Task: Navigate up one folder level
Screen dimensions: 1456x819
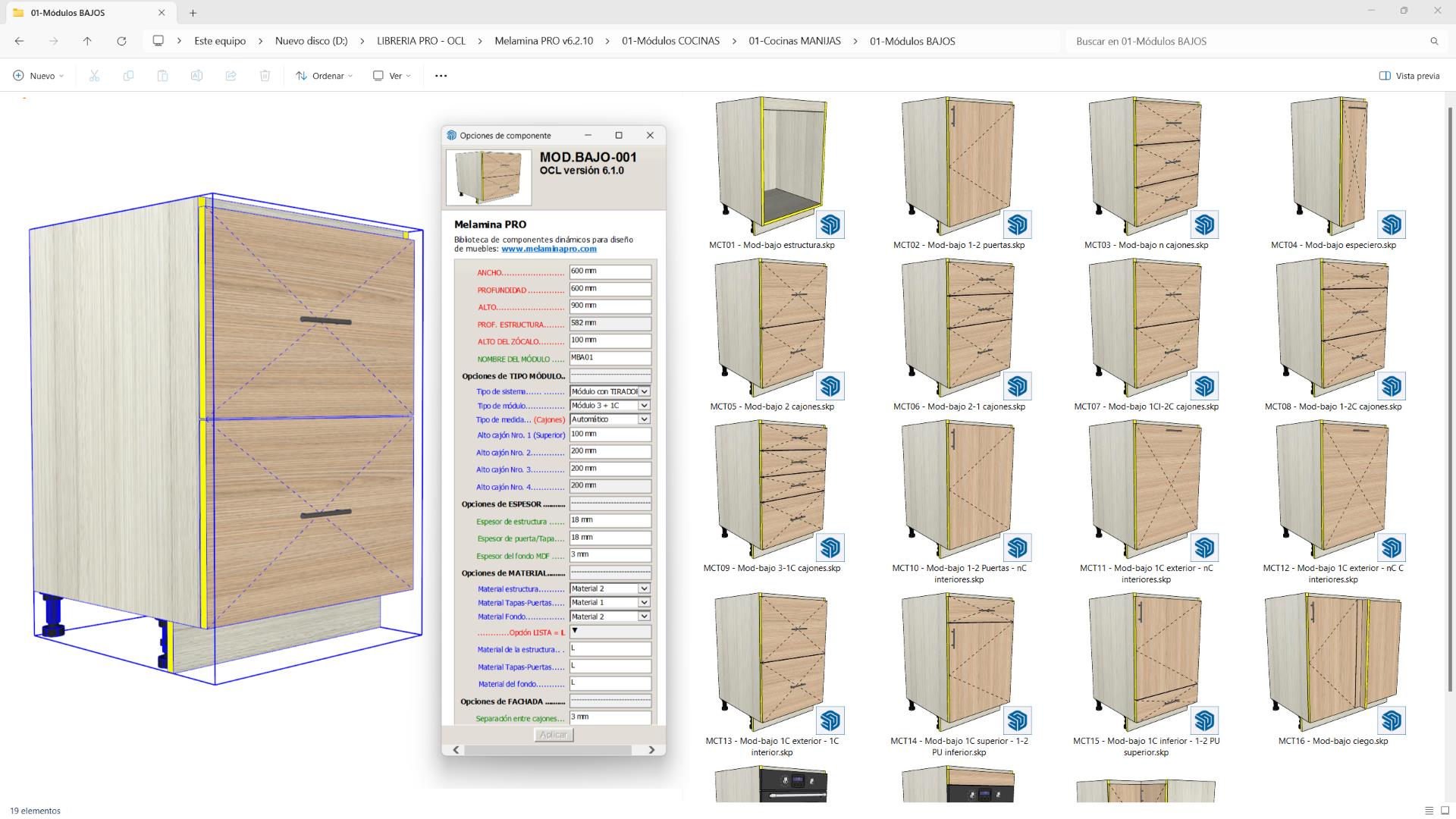Action: pos(87,41)
